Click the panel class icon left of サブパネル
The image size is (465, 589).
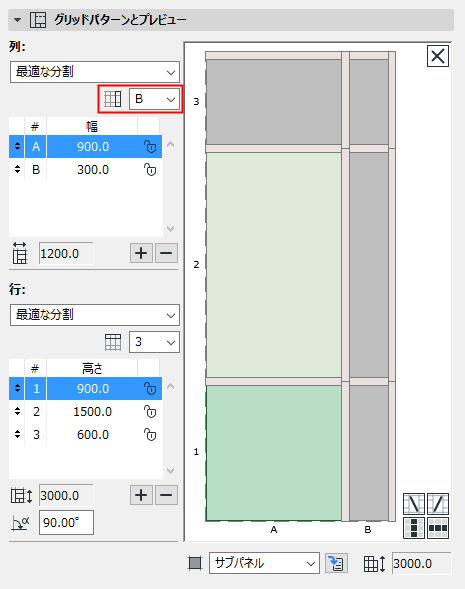(195, 563)
